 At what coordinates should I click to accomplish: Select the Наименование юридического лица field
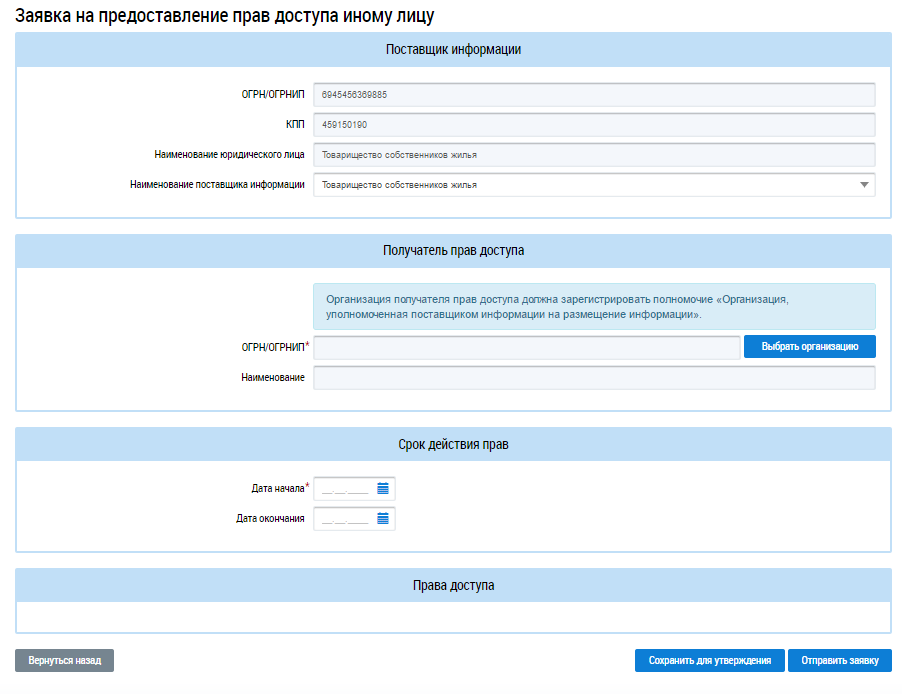[x=594, y=155]
